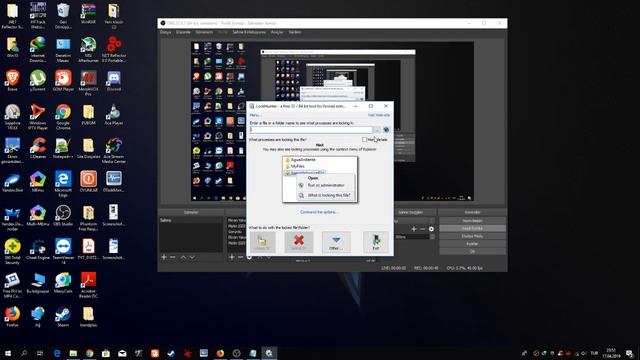Screen dimensions: 640x360
Task: Open Görünüm menu in OBS window
Action: (204, 32)
